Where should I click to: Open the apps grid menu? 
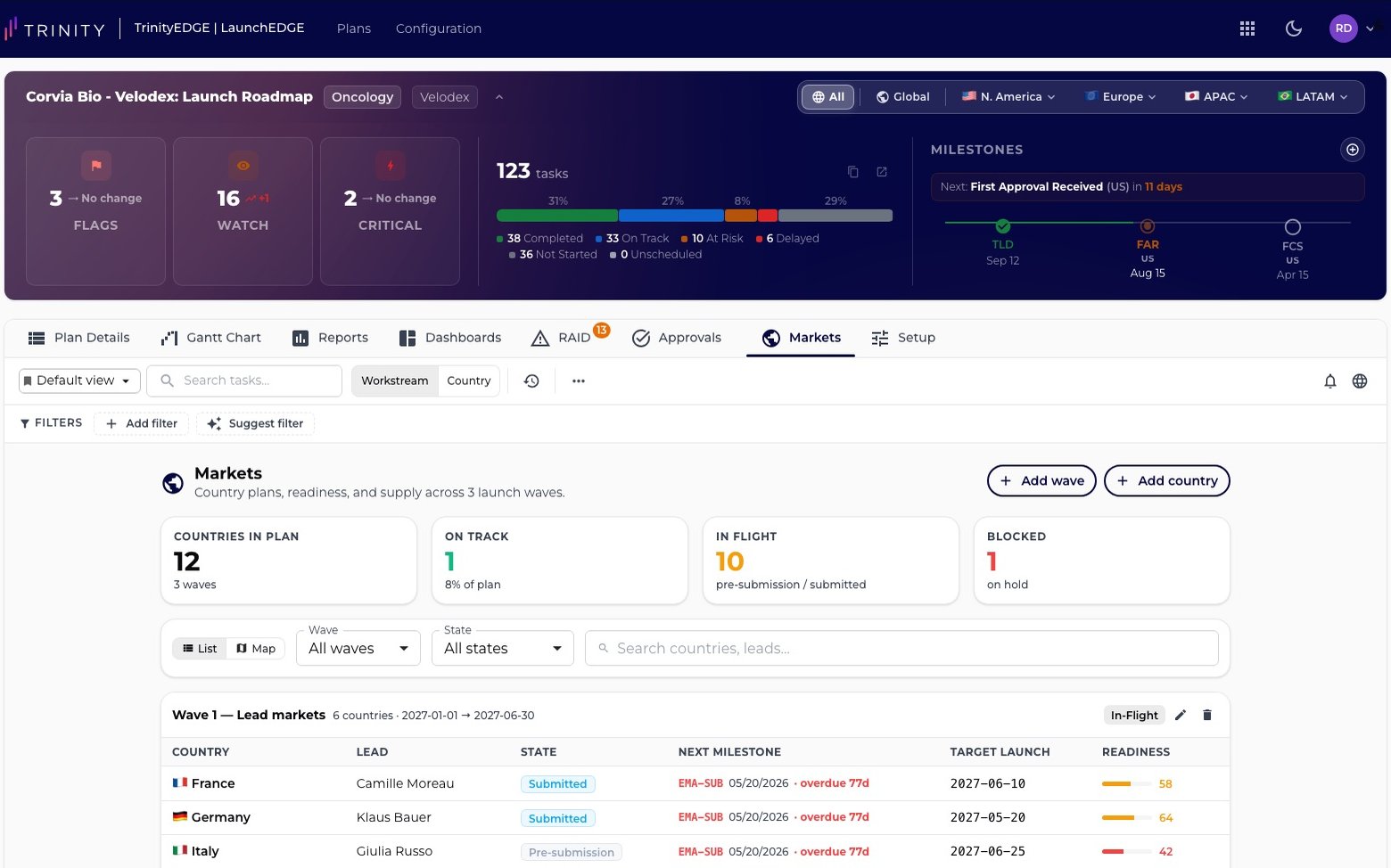click(1247, 29)
